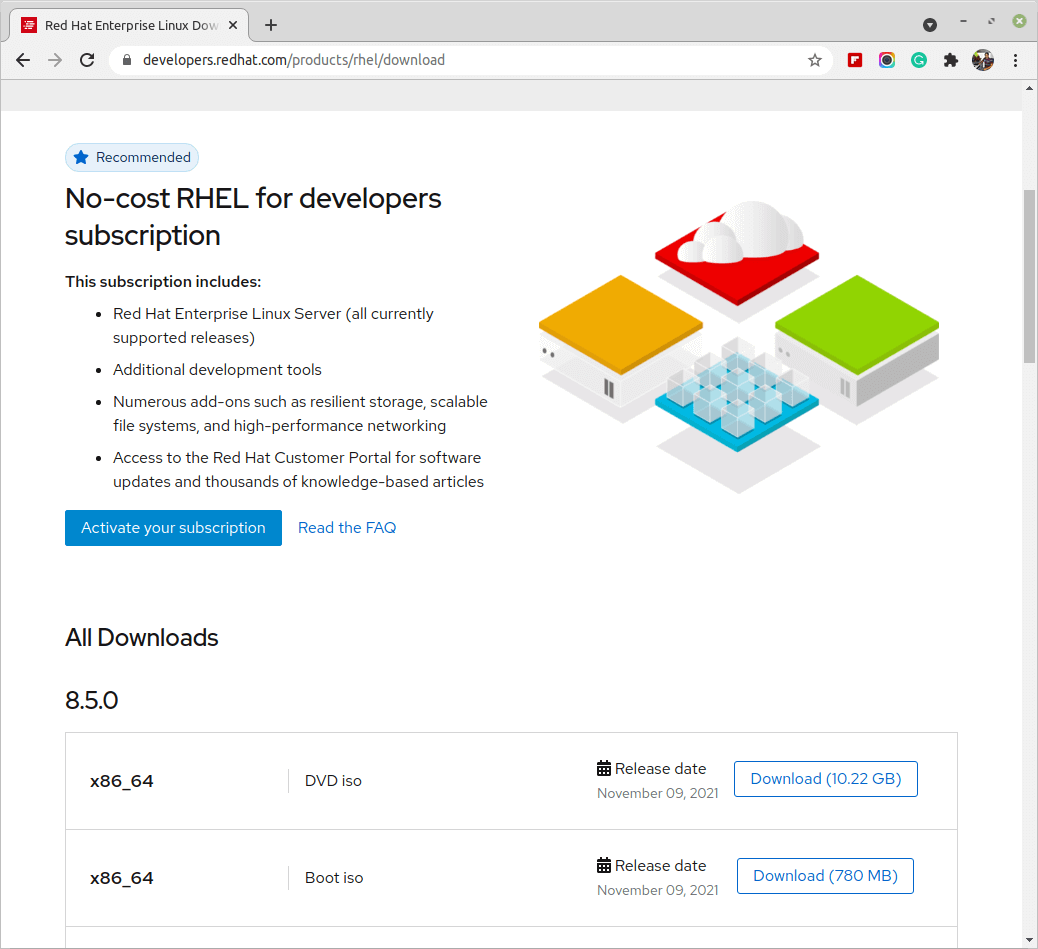Open the Chrome three-dot menu

1015,60
